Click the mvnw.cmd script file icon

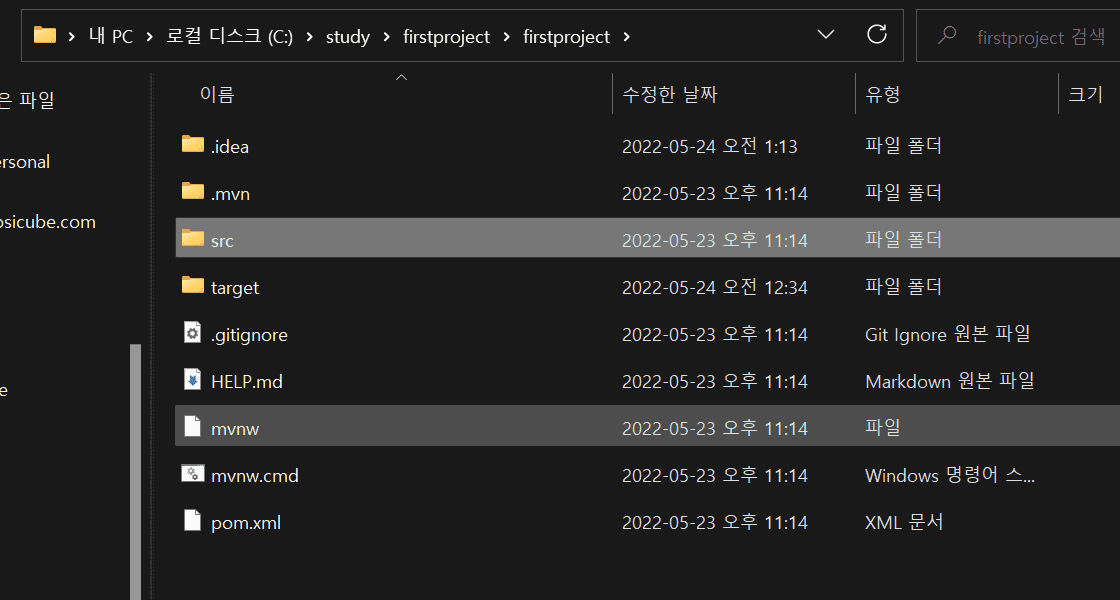[193, 474]
